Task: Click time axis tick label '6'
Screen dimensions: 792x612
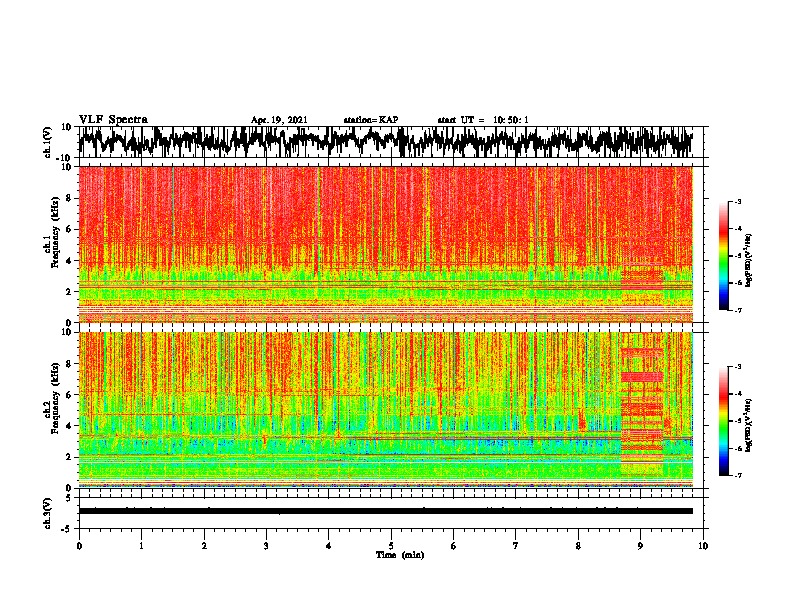Action: pos(453,546)
